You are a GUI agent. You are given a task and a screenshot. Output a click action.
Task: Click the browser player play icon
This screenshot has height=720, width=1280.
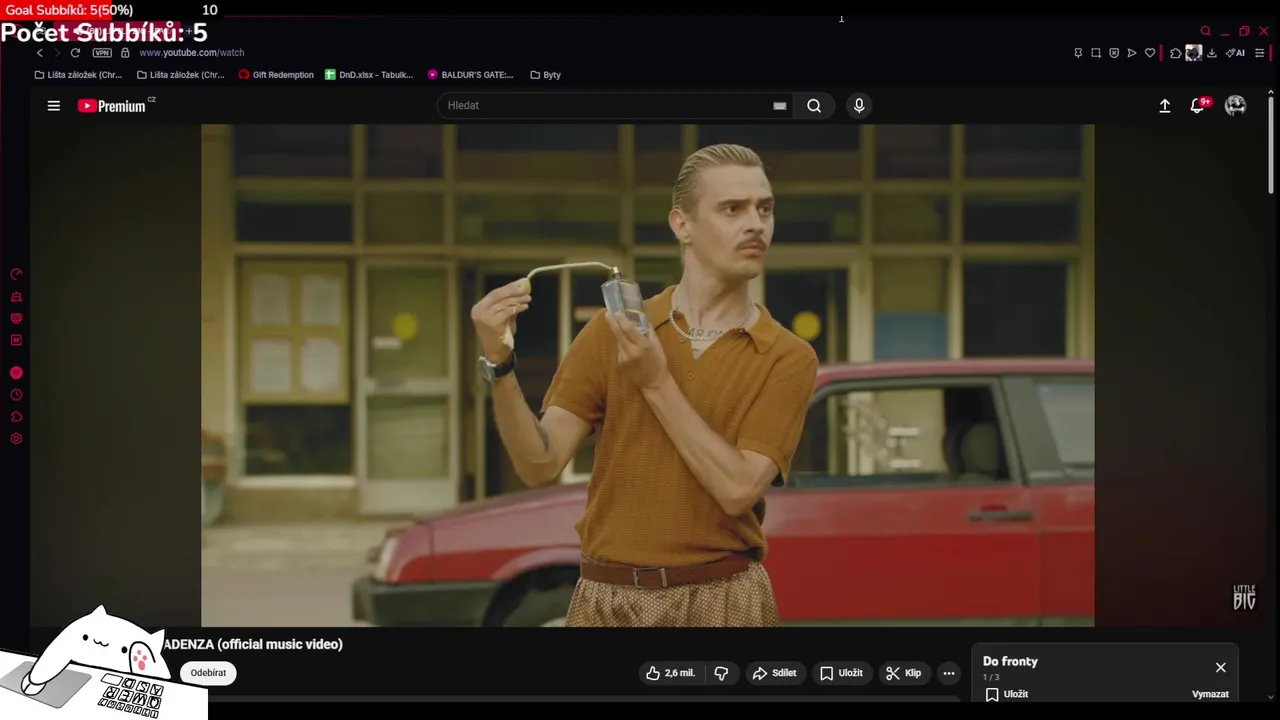[1132, 53]
